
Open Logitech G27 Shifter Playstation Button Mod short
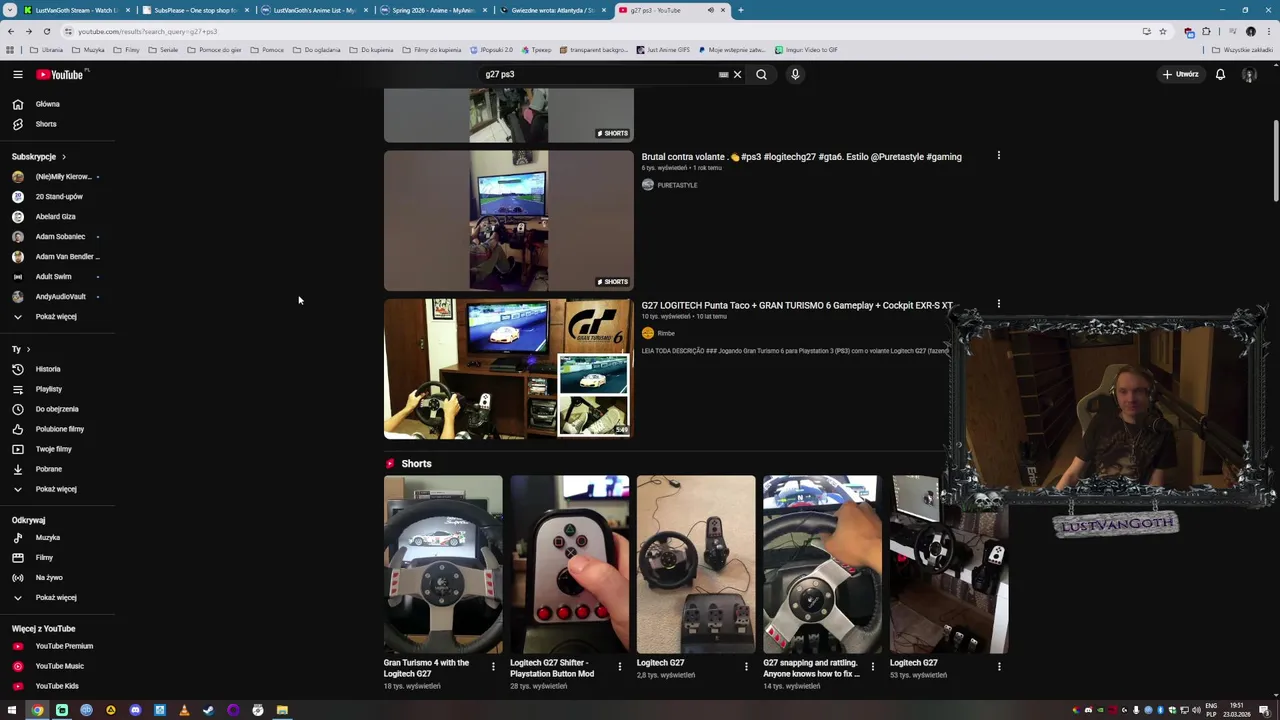coord(570,564)
